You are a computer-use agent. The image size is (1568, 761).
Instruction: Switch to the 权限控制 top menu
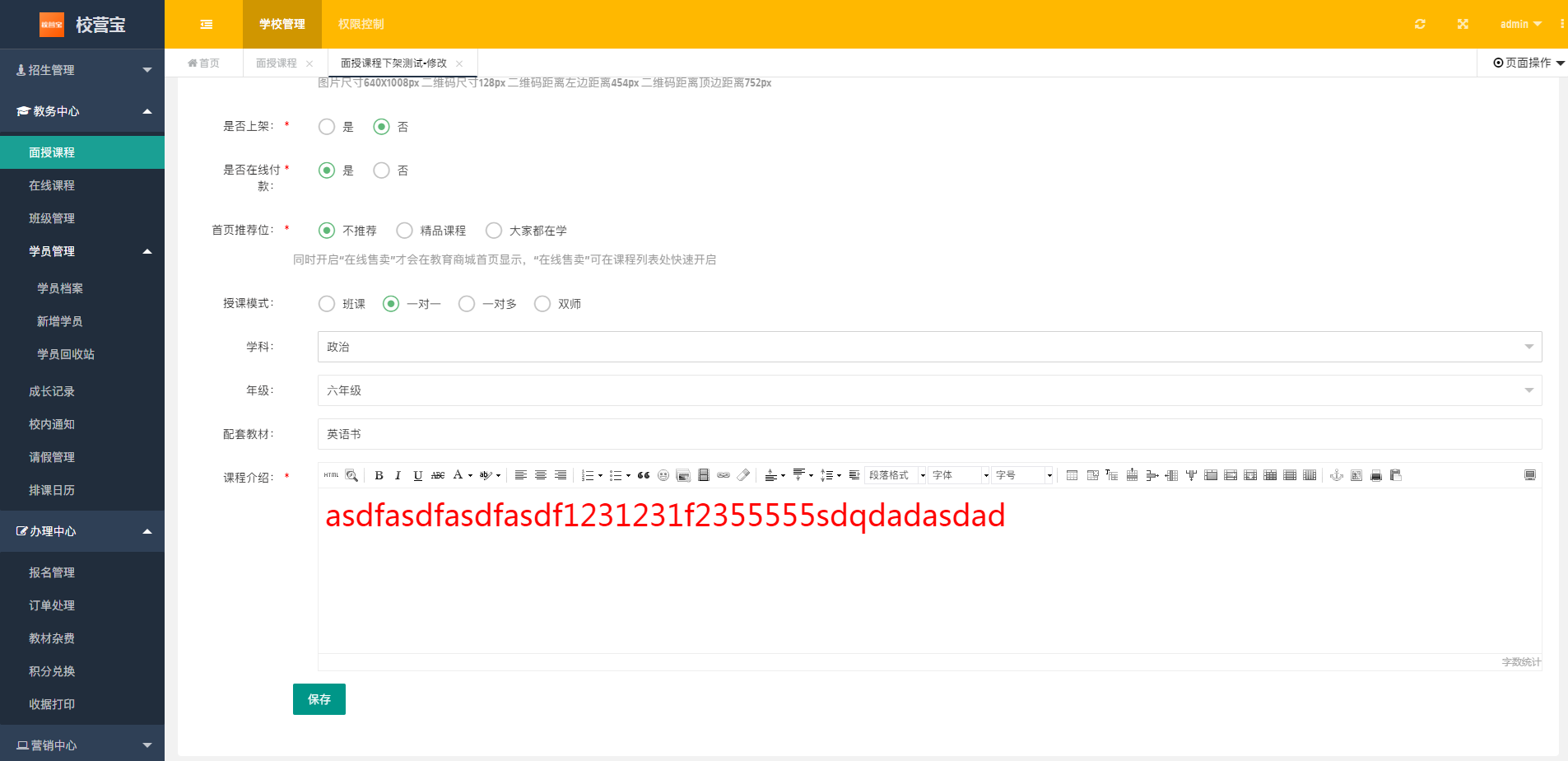pyautogui.click(x=361, y=24)
